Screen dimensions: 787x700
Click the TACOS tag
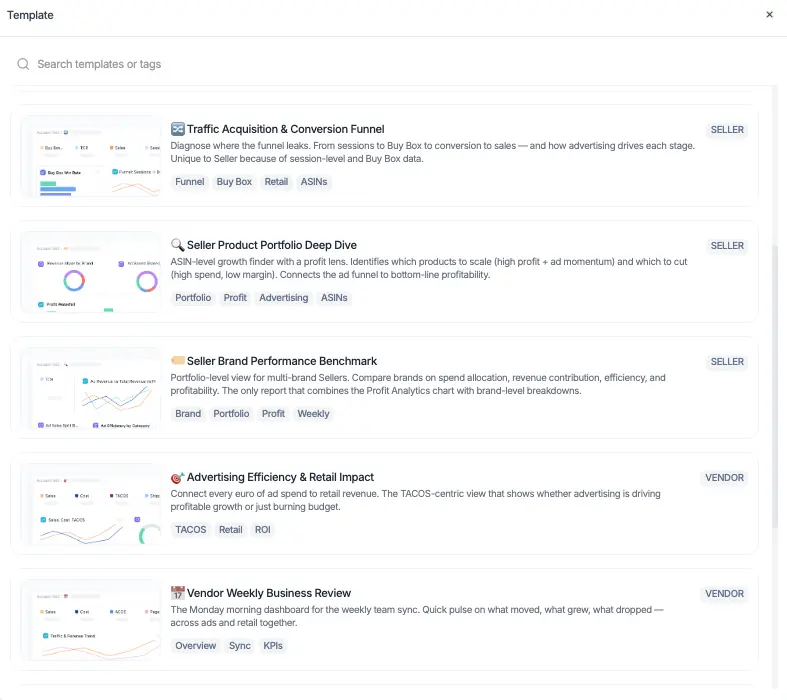coord(191,529)
